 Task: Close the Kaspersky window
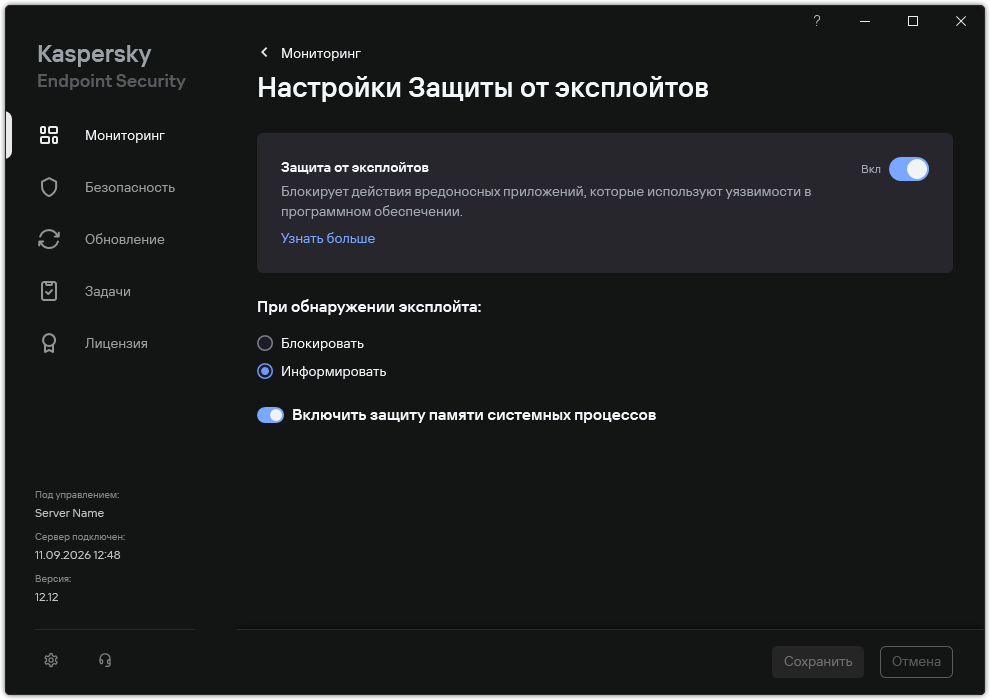click(x=961, y=21)
